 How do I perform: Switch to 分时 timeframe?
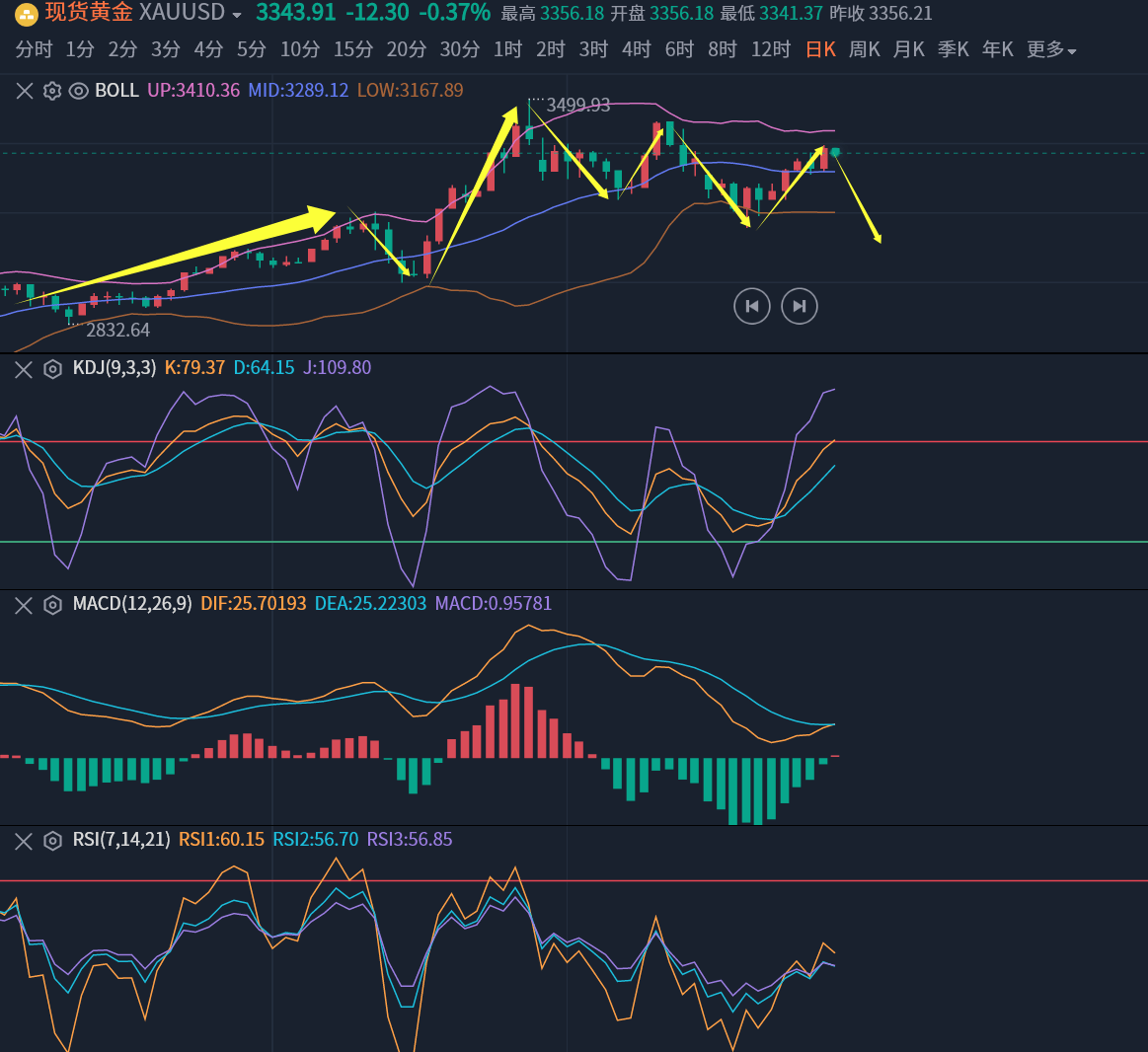click(x=34, y=49)
